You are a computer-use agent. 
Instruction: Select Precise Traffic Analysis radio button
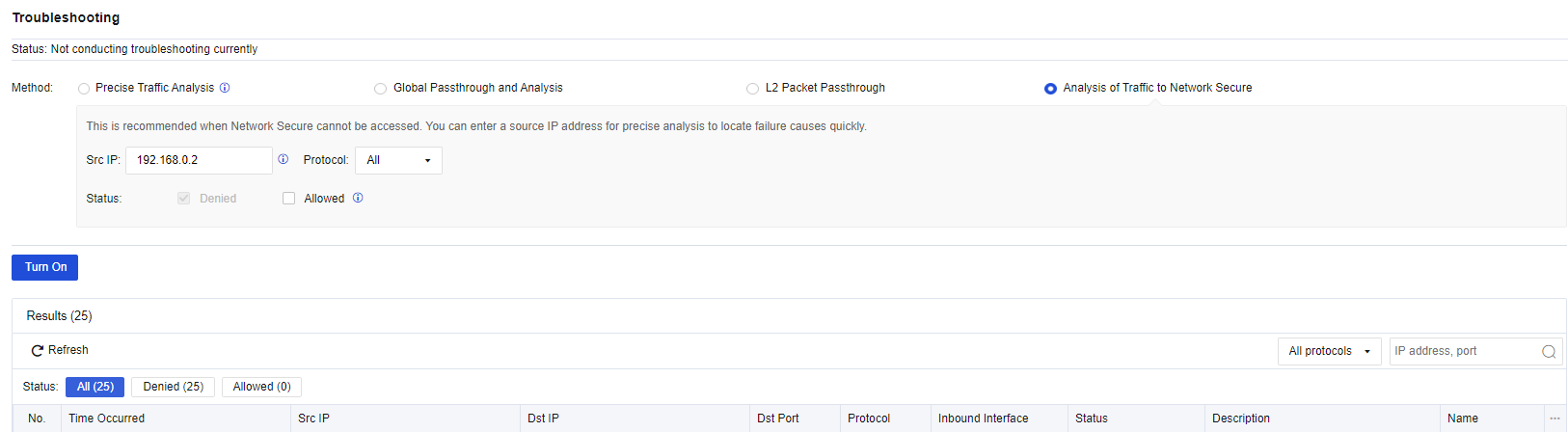click(x=84, y=89)
